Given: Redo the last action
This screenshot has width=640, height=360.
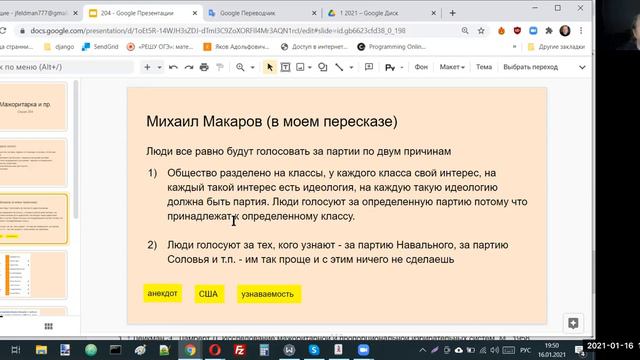Looking at the screenshot, I should [189, 67].
